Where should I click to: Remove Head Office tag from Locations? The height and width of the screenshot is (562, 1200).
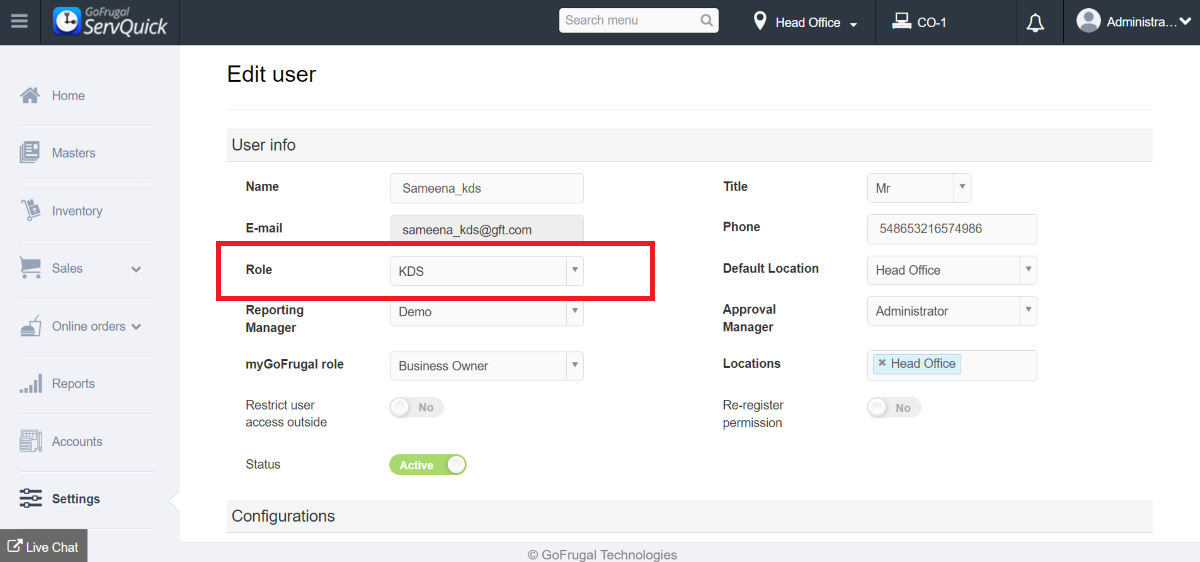point(882,364)
